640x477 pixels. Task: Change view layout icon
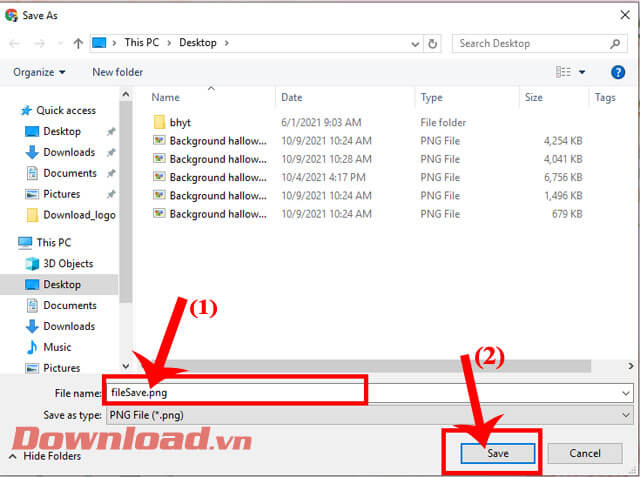(x=563, y=72)
